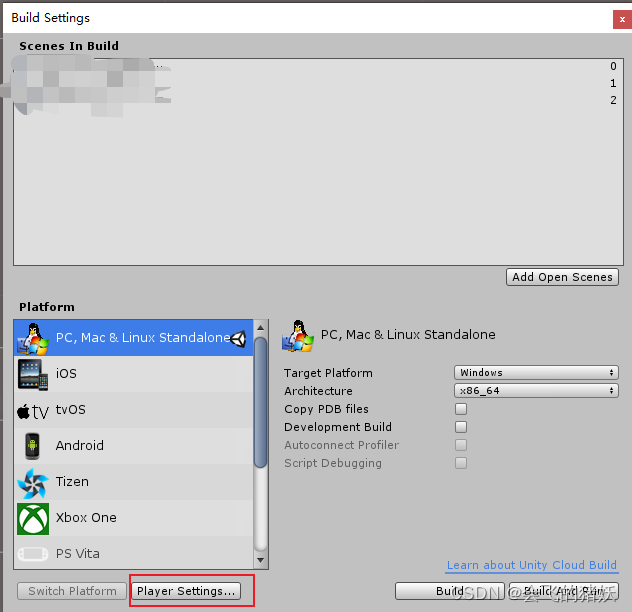Open the Target Platform dropdown
The height and width of the screenshot is (612, 632).
[536, 373]
